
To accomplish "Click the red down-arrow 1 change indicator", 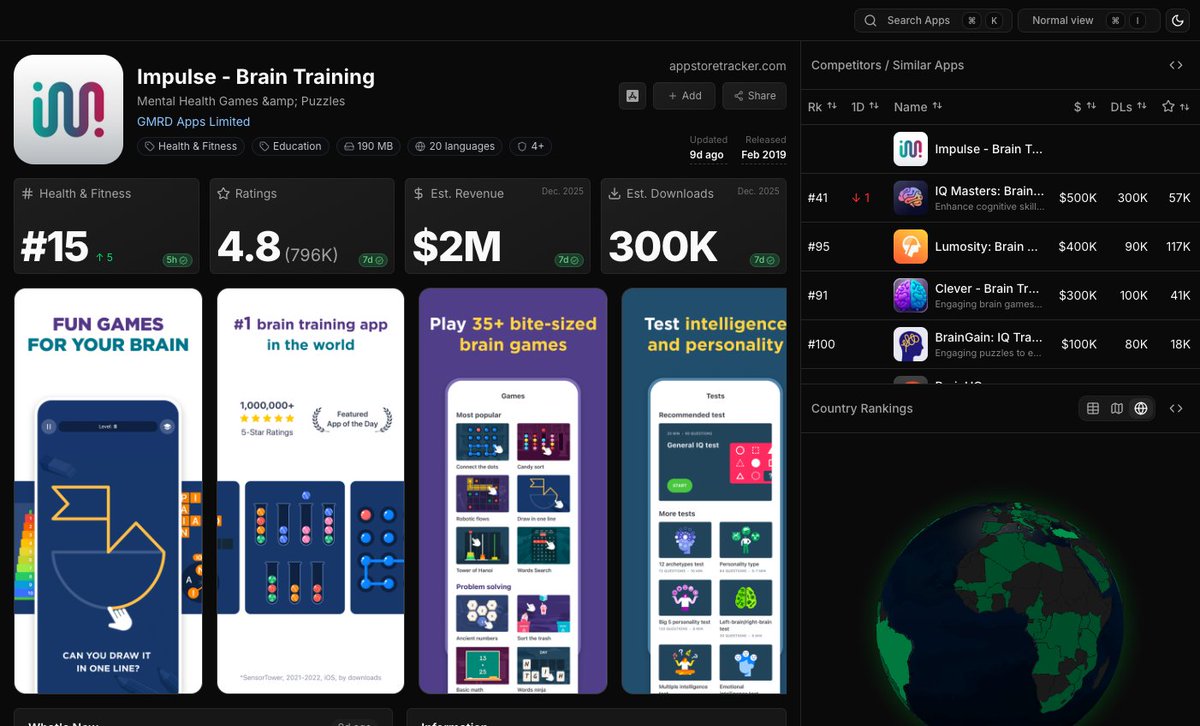I will coord(861,198).
